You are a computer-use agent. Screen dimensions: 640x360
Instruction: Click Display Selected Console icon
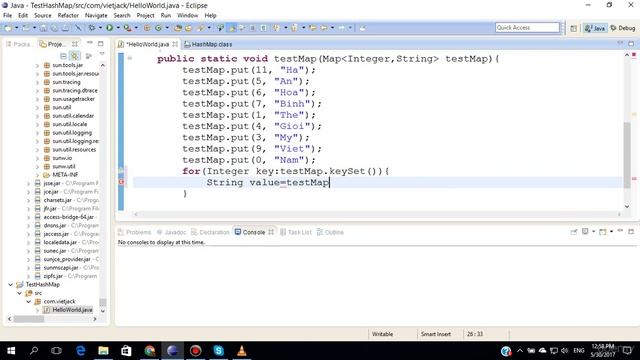pos(585,231)
